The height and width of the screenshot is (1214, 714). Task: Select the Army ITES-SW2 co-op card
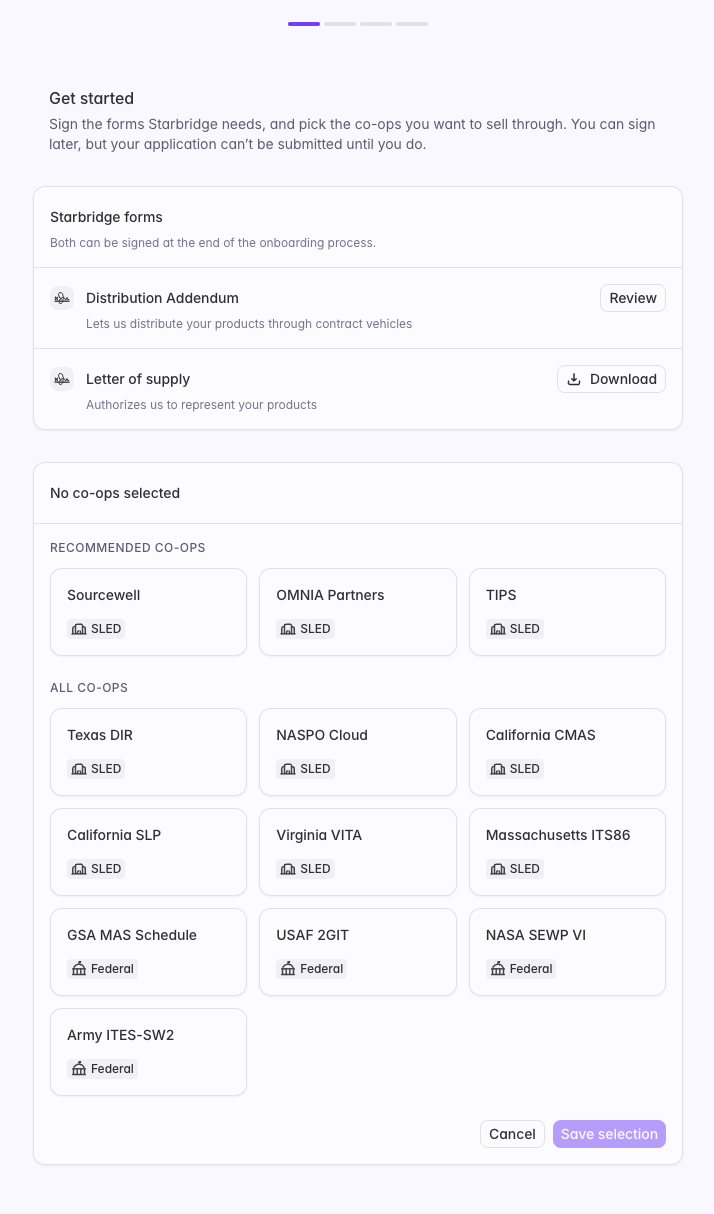(148, 1052)
